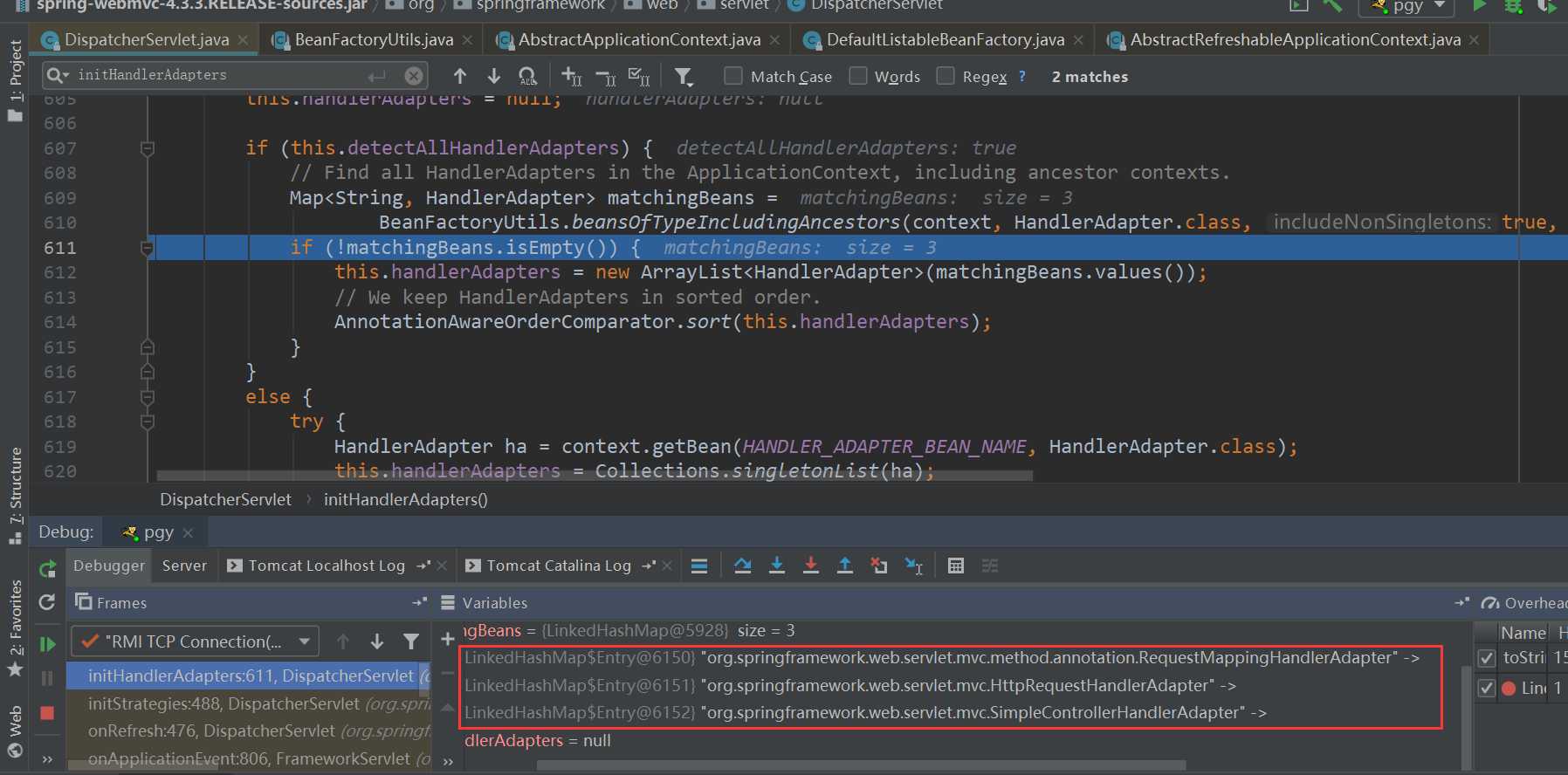The width and height of the screenshot is (1568, 775).
Task: Click initHandlerAdapters() in breadcrumb
Action: 406,499
